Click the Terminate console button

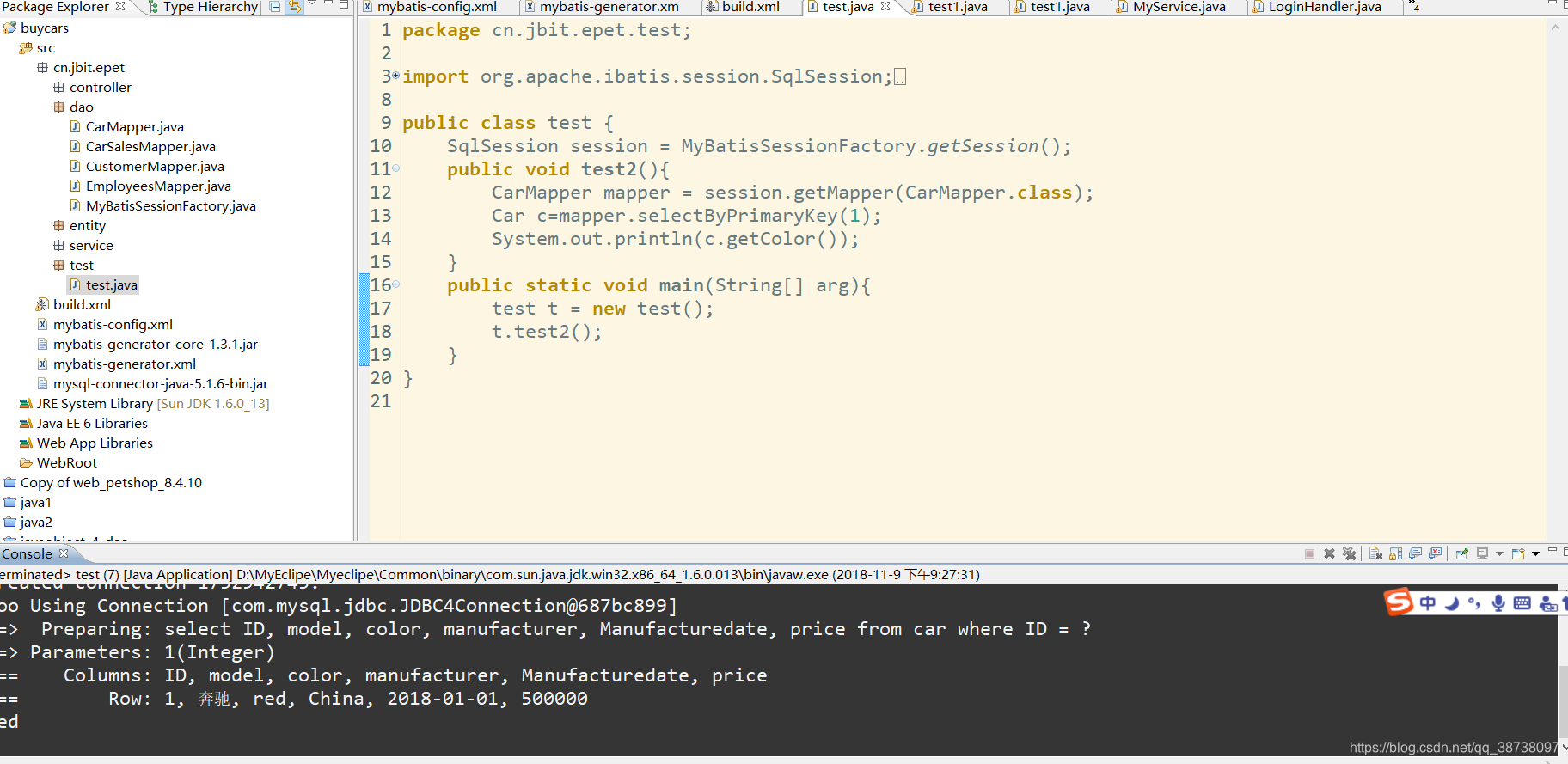1309,553
